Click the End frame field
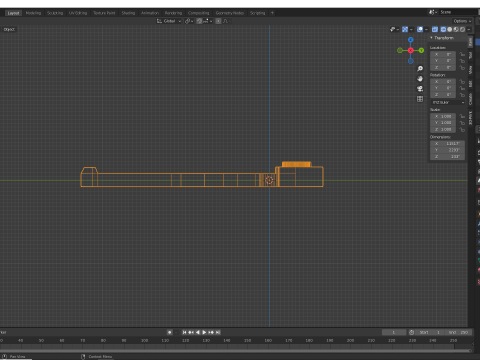480x360 pixels. click(458, 332)
